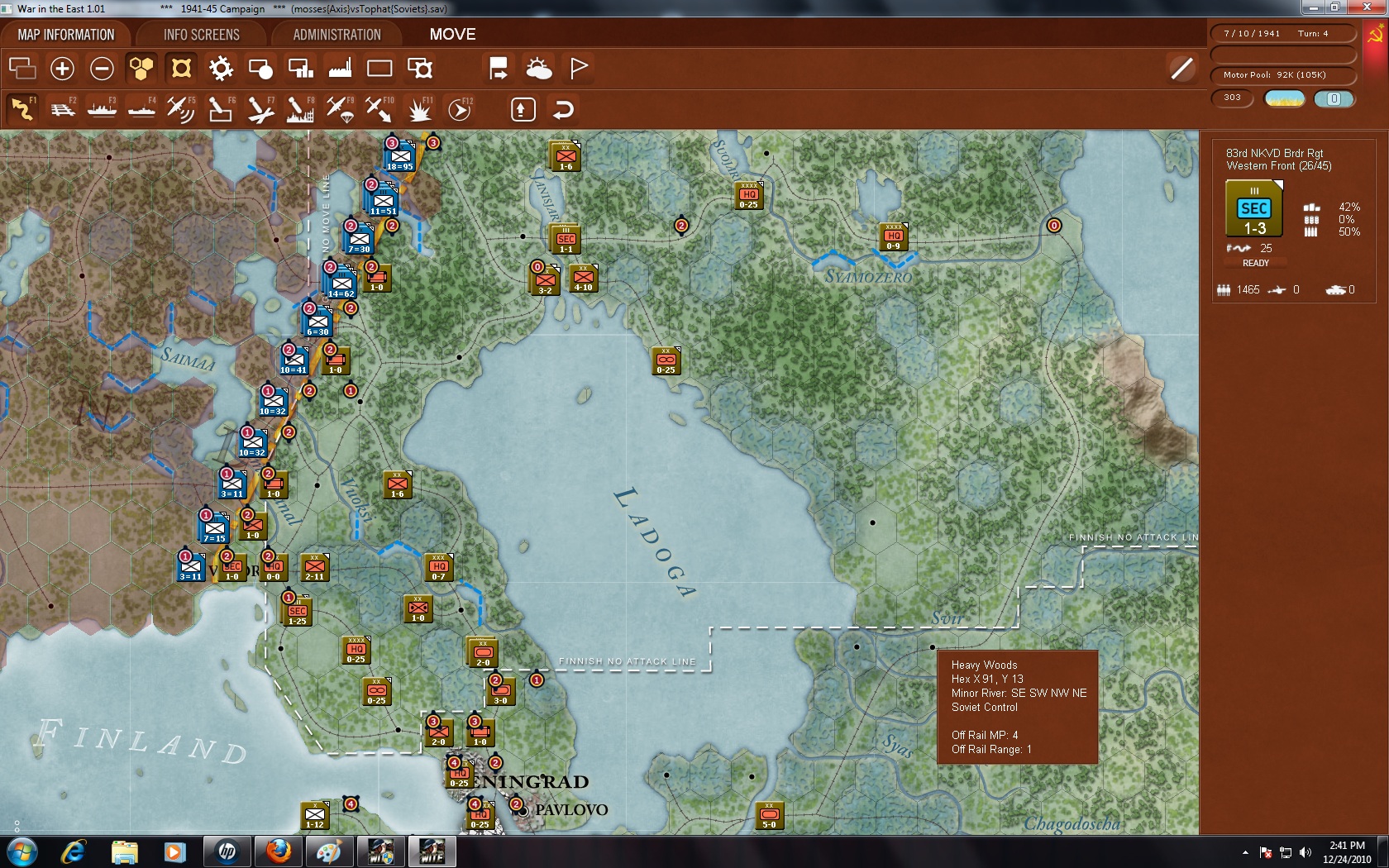Viewport: 1389px width, 868px height.
Task: Open the Info Screens tab
Action: click(x=202, y=35)
